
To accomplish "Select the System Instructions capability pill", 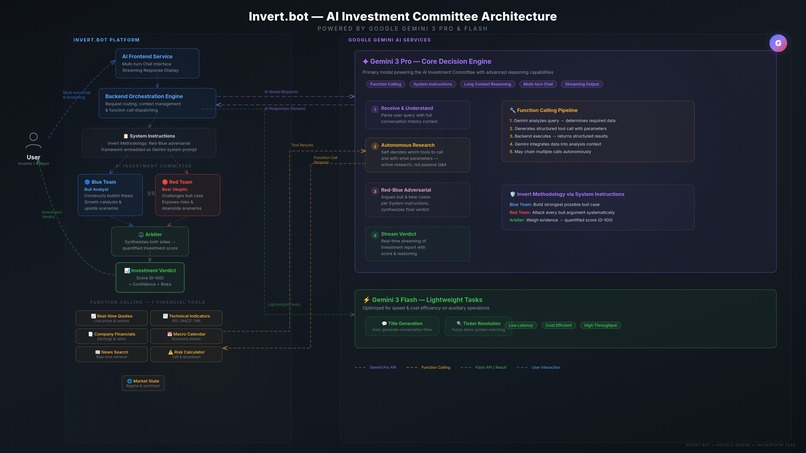I will (433, 84).
